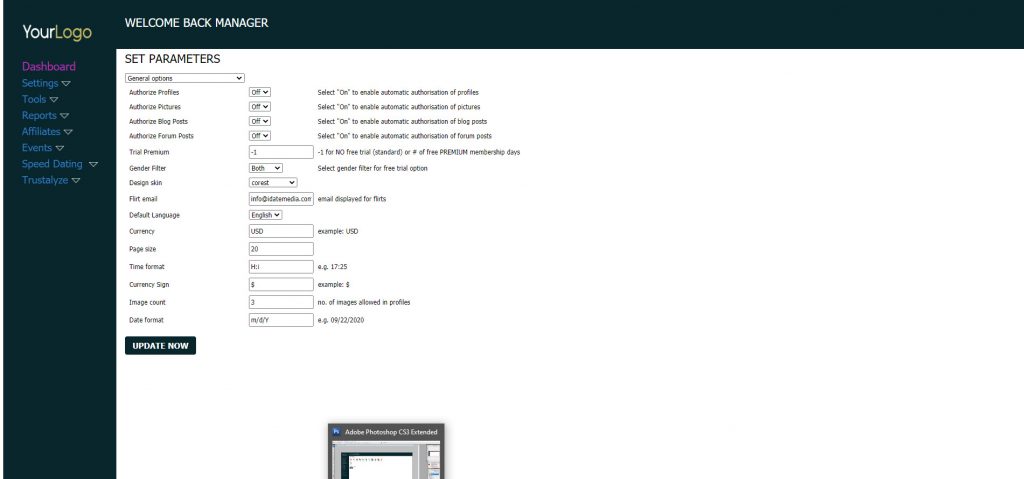The width and height of the screenshot is (1024, 479).
Task: Click the Authorize Blog Posts label
Action: pyautogui.click(x=159, y=122)
